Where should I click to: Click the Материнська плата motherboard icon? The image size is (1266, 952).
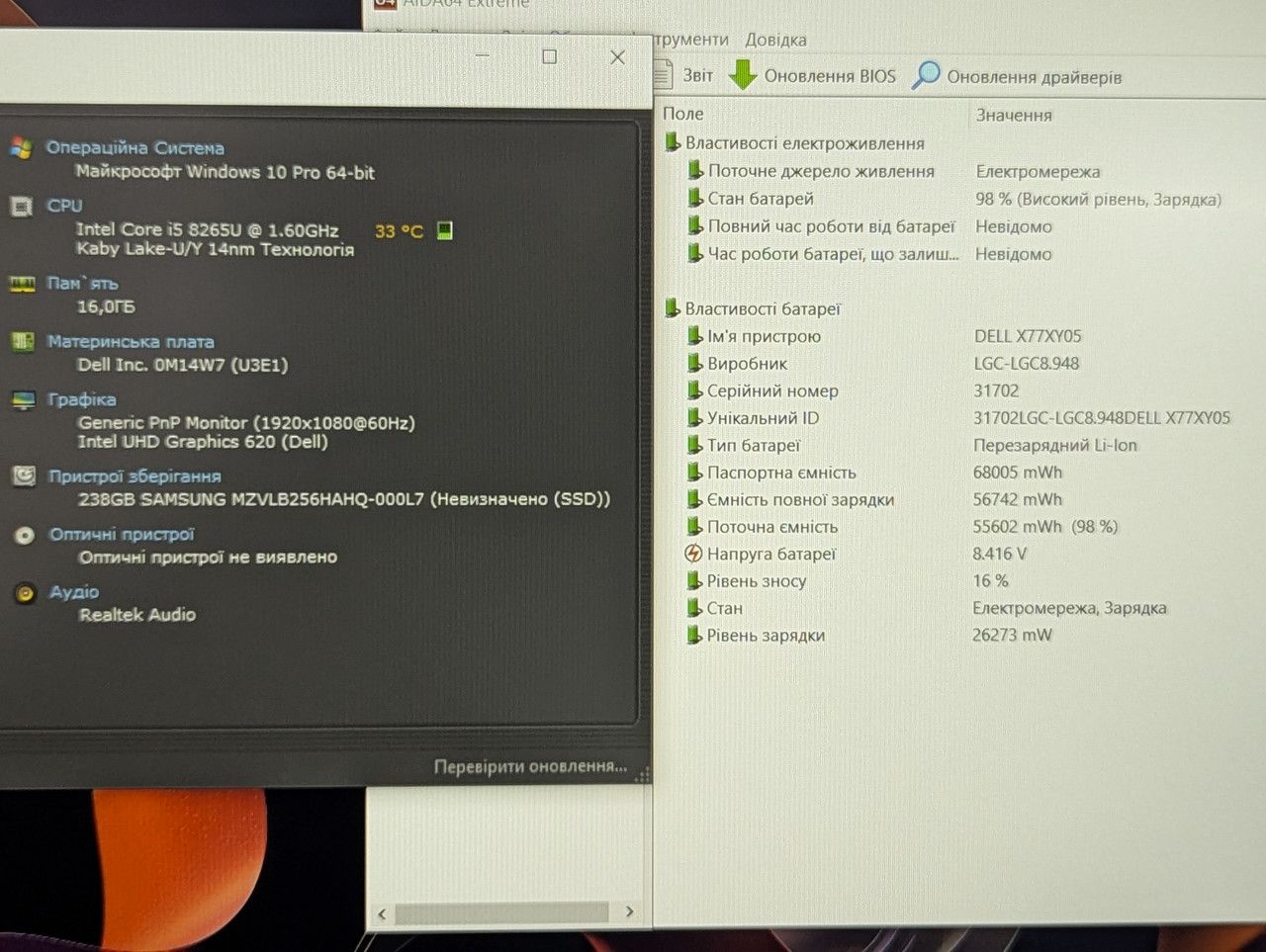pos(22,342)
